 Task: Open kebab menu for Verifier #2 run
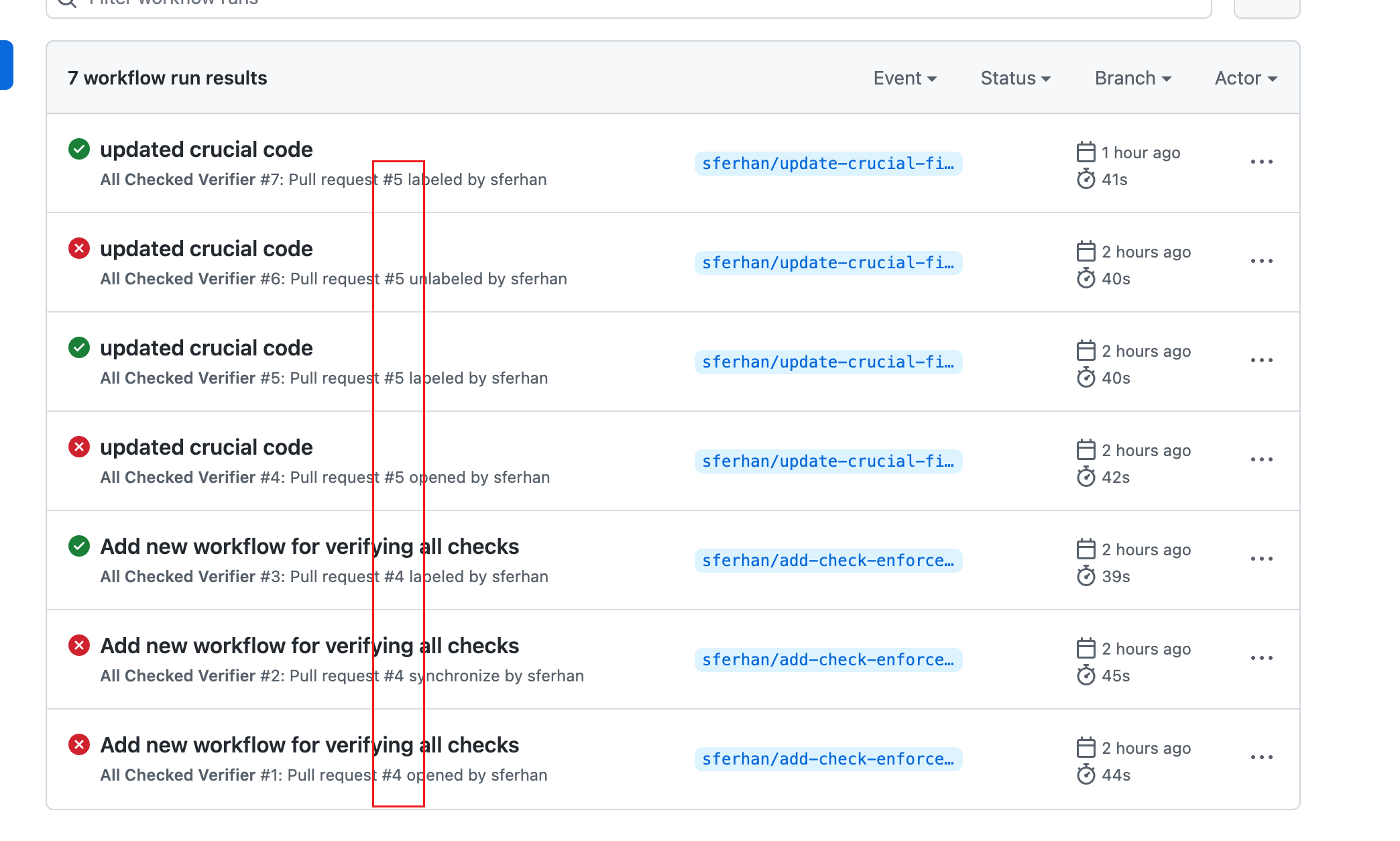click(x=1261, y=659)
